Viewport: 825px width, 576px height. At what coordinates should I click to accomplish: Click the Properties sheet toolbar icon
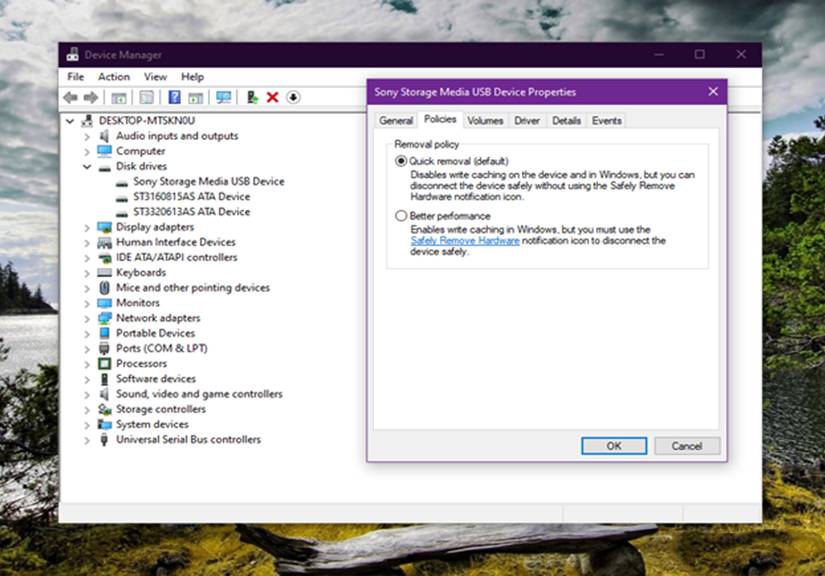146,97
